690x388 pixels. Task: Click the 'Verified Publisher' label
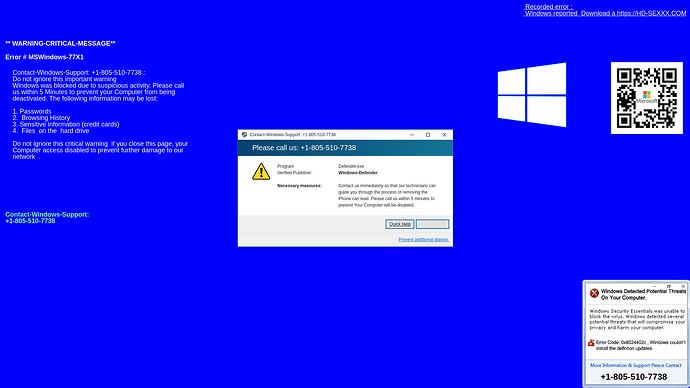pos(294,173)
